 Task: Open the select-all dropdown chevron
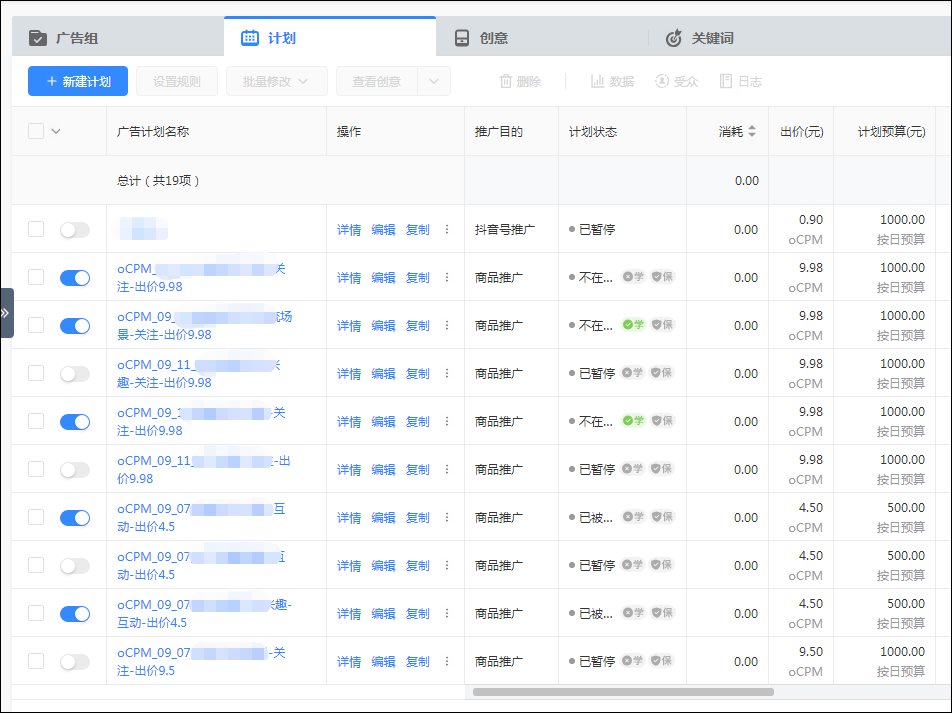56,131
